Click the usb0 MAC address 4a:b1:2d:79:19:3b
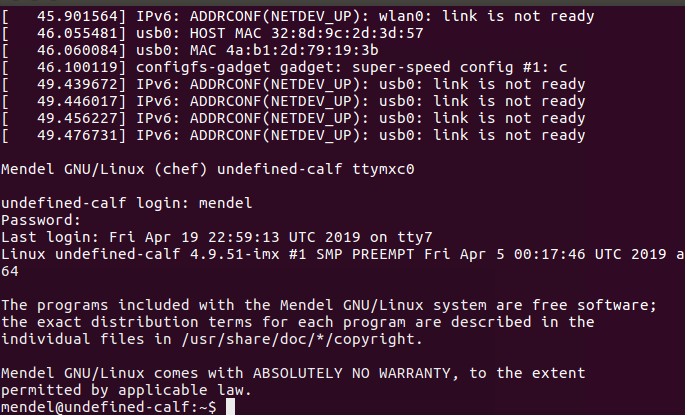Image resolution: width=685 pixels, height=415 pixels. coord(302,50)
